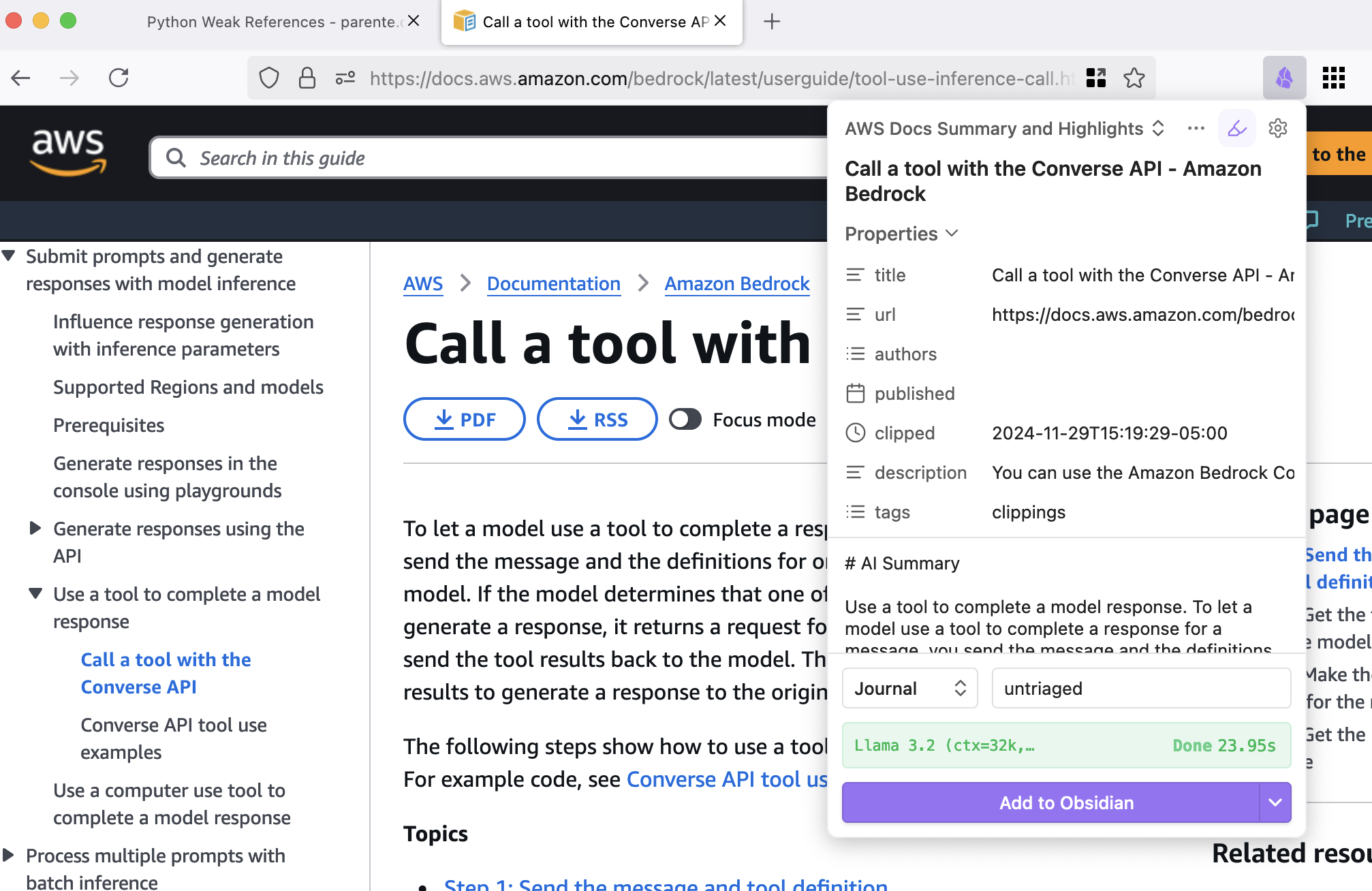
Task: View site security padlock info
Action: (x=307, y=78)
